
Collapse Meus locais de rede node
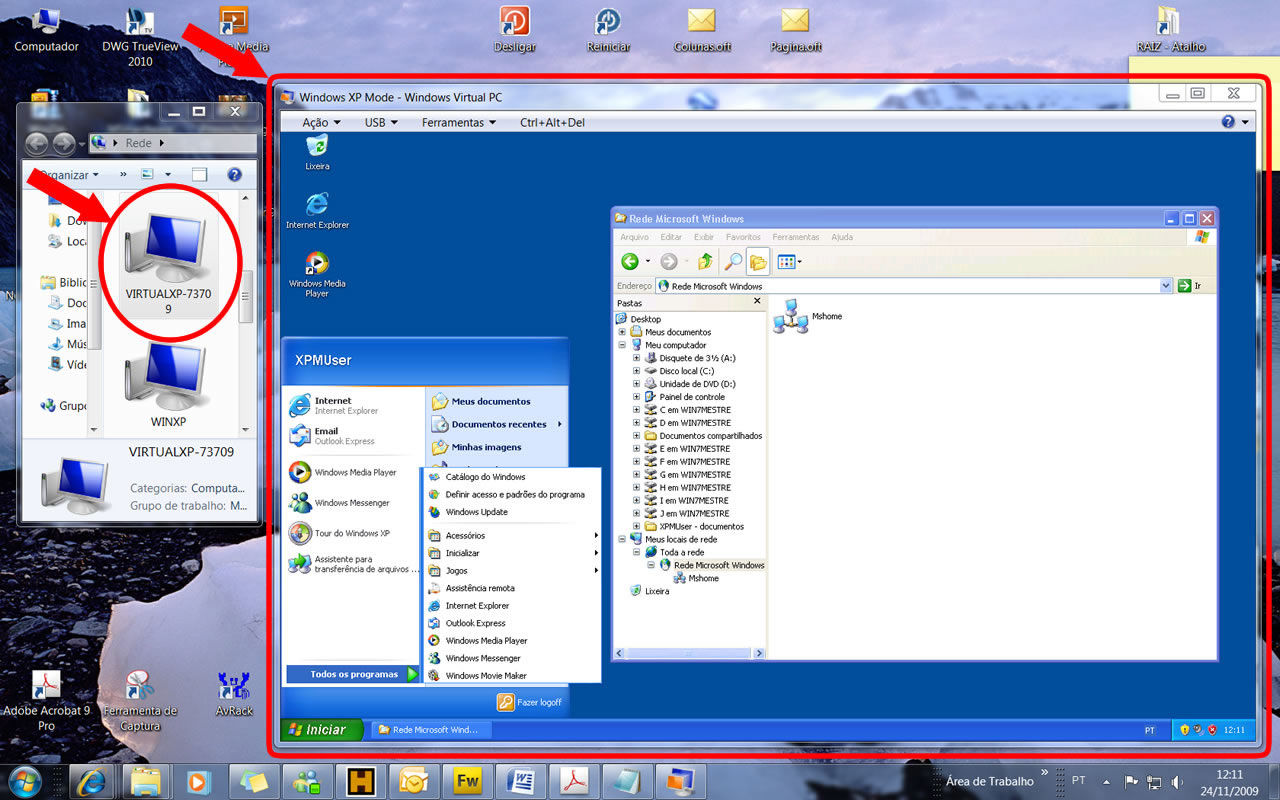click(x=622, y=539)
